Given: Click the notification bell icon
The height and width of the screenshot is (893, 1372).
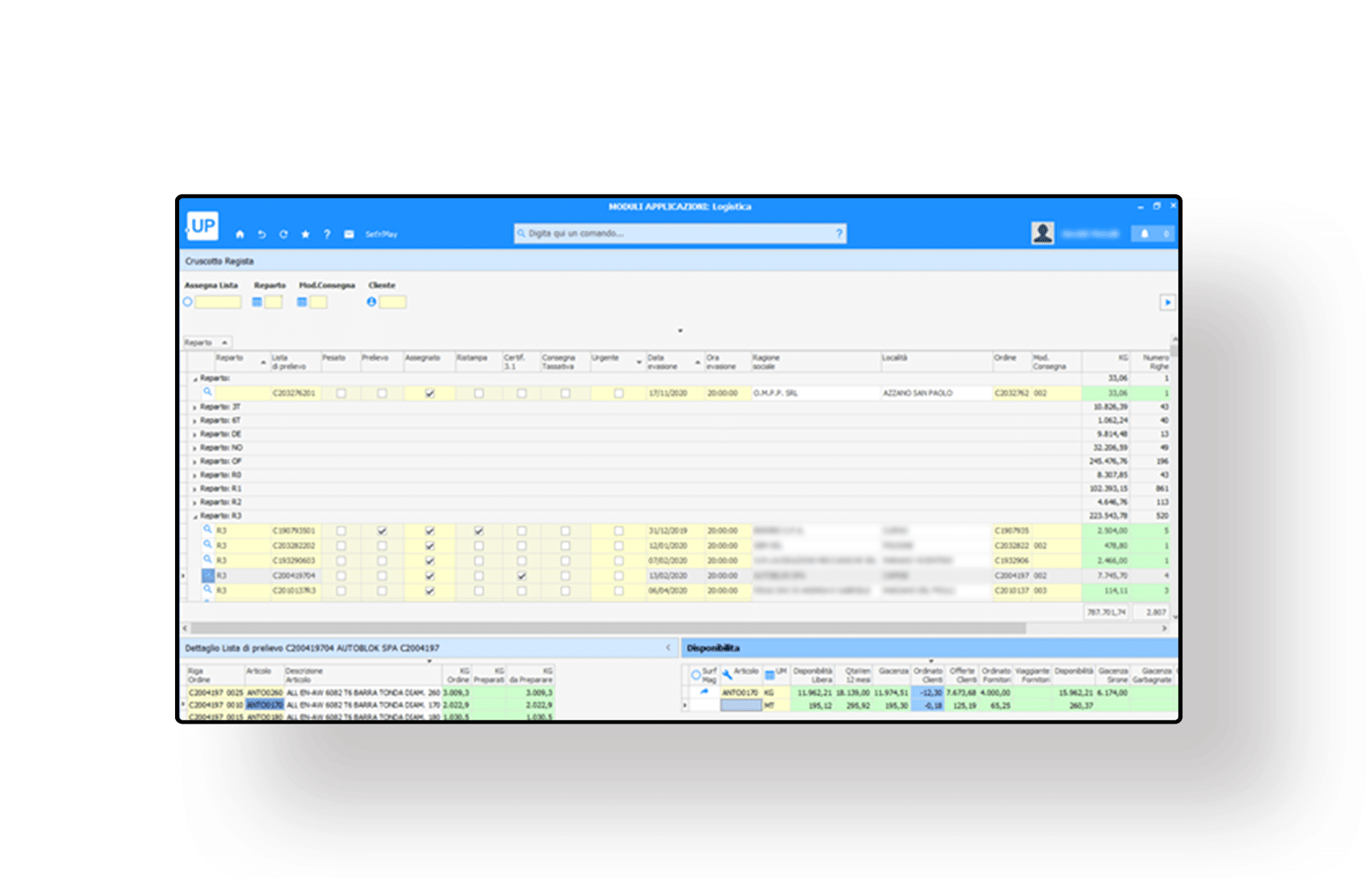Looking at the screenshot, I should pyautogui.click(x=1145, y=234).
